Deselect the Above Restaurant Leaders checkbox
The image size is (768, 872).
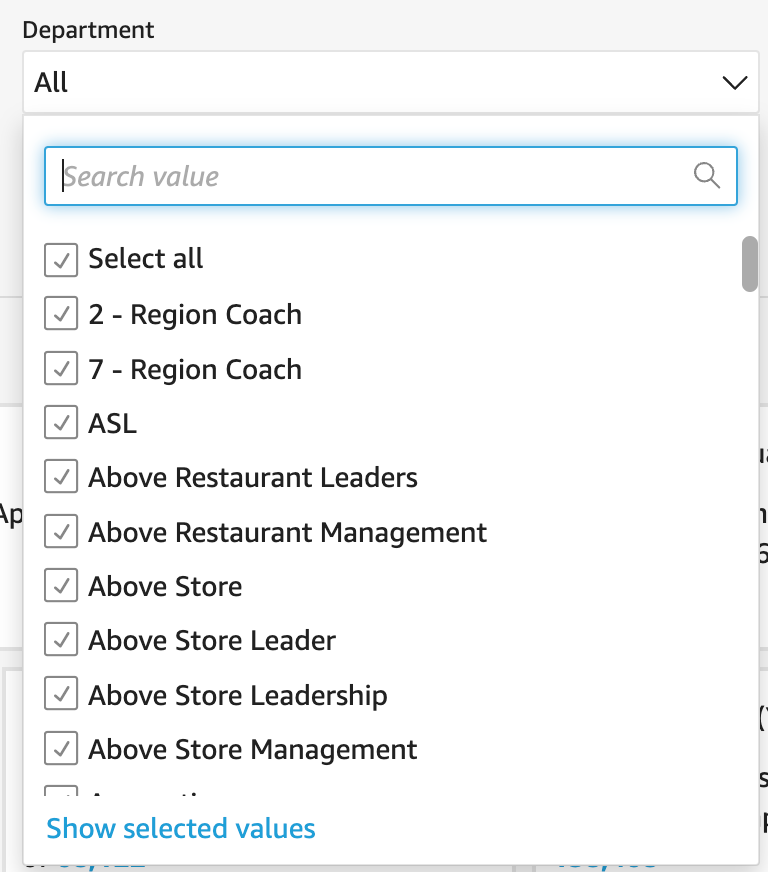(61, 478)
